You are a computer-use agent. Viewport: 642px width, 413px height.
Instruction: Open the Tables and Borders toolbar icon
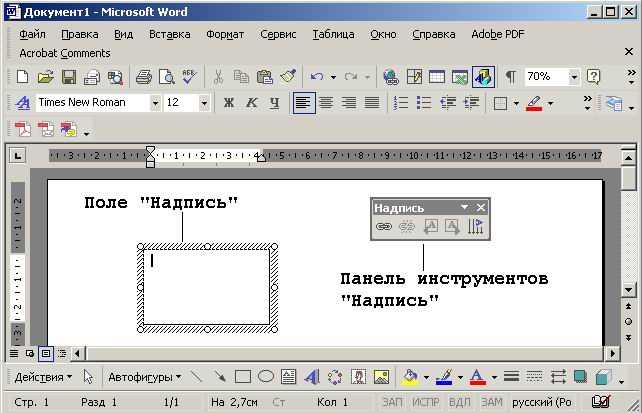click(414, 77)
